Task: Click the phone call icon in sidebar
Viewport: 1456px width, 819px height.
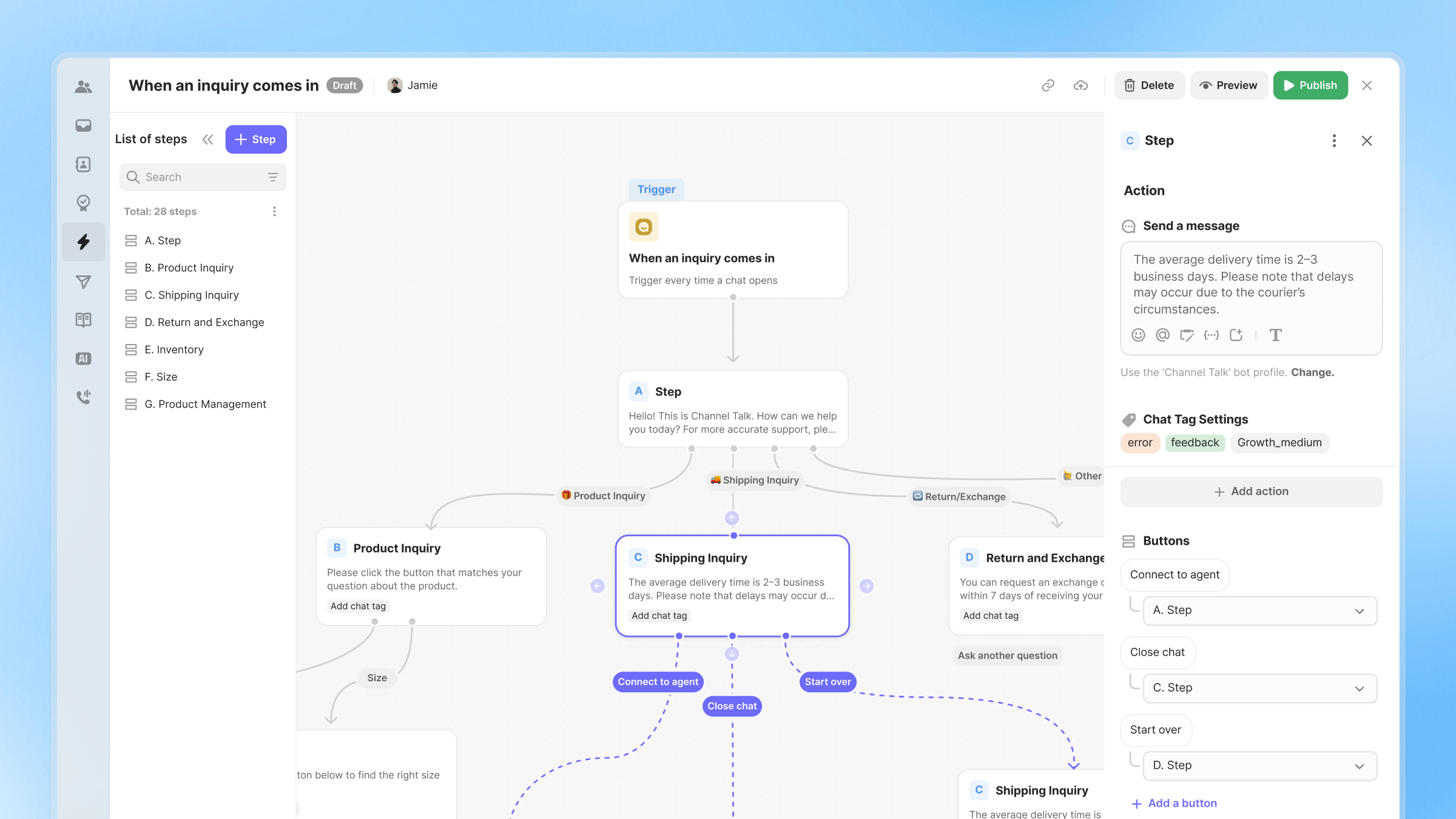Action: point(83,397)
